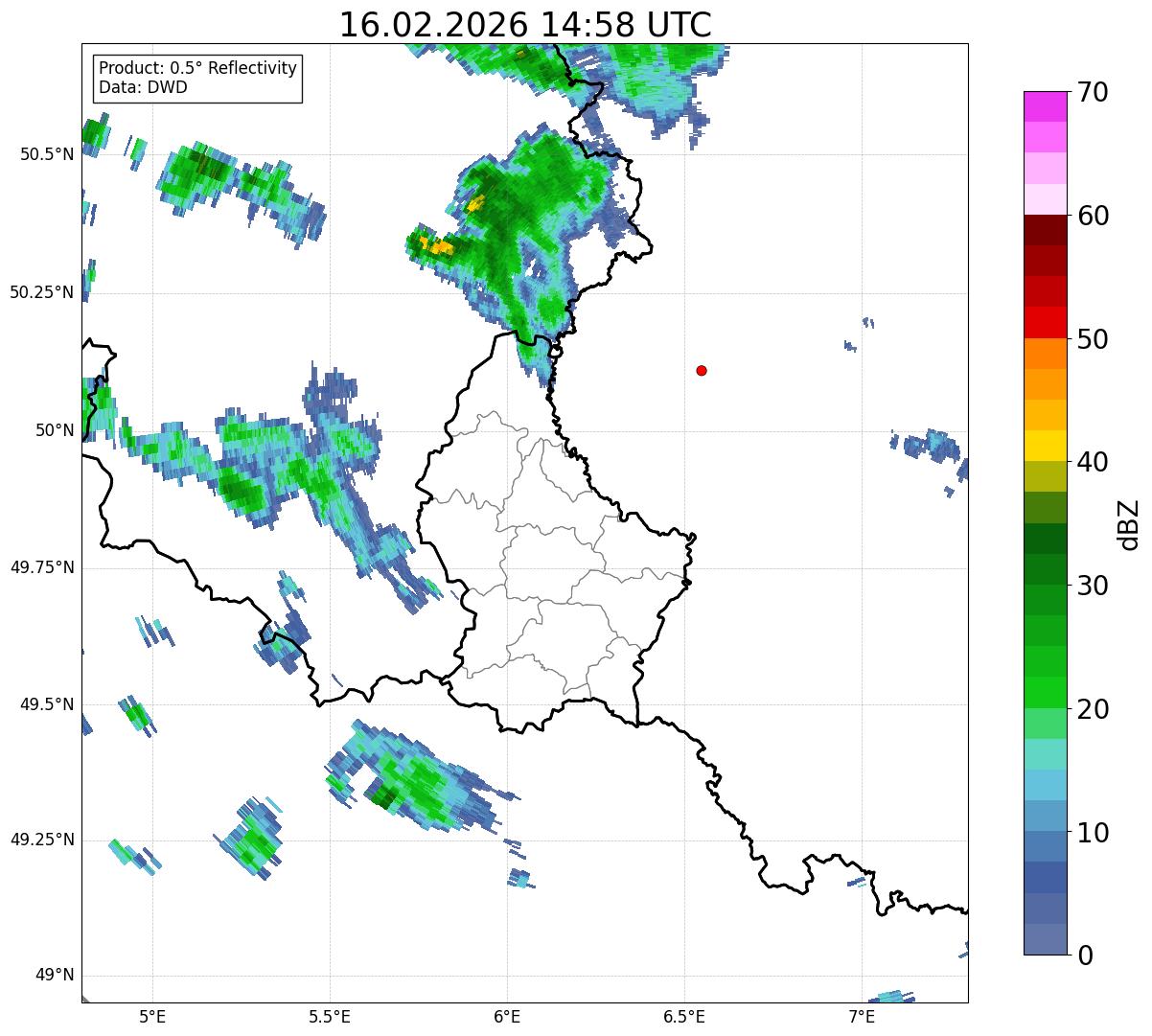The height and width of the screenshot is (1036, 1152).
Task: Click the longitude label 6.5°E
Action: tap(684, 1017)
